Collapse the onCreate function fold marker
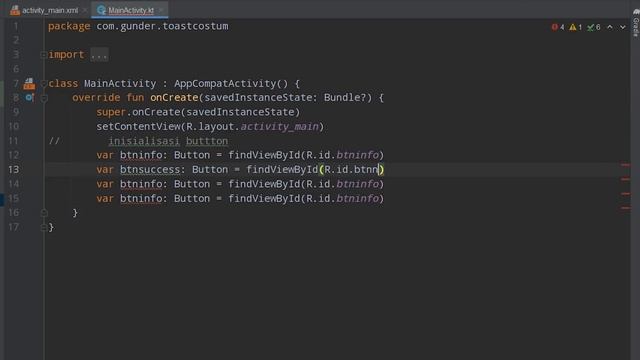 pyautogui.click(x=44, y=98)
